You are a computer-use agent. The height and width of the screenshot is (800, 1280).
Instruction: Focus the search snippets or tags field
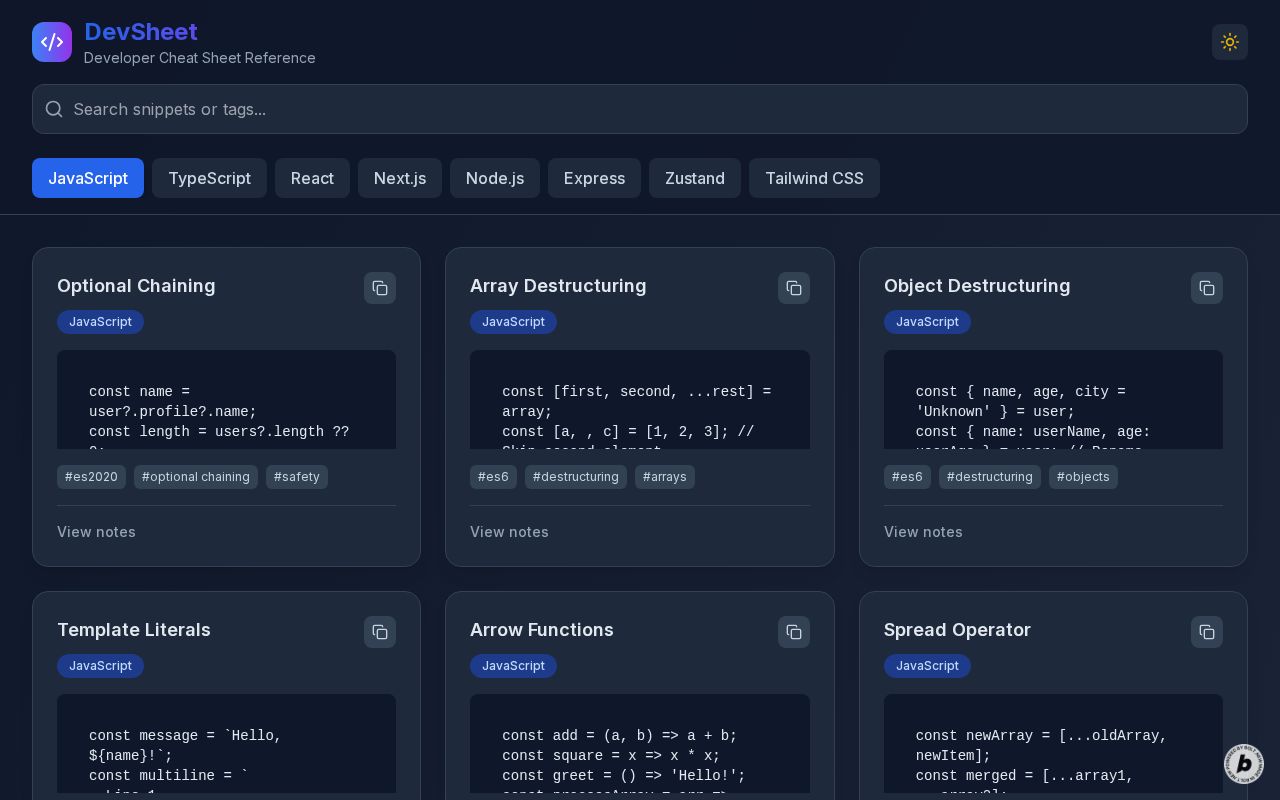[640, 109]
